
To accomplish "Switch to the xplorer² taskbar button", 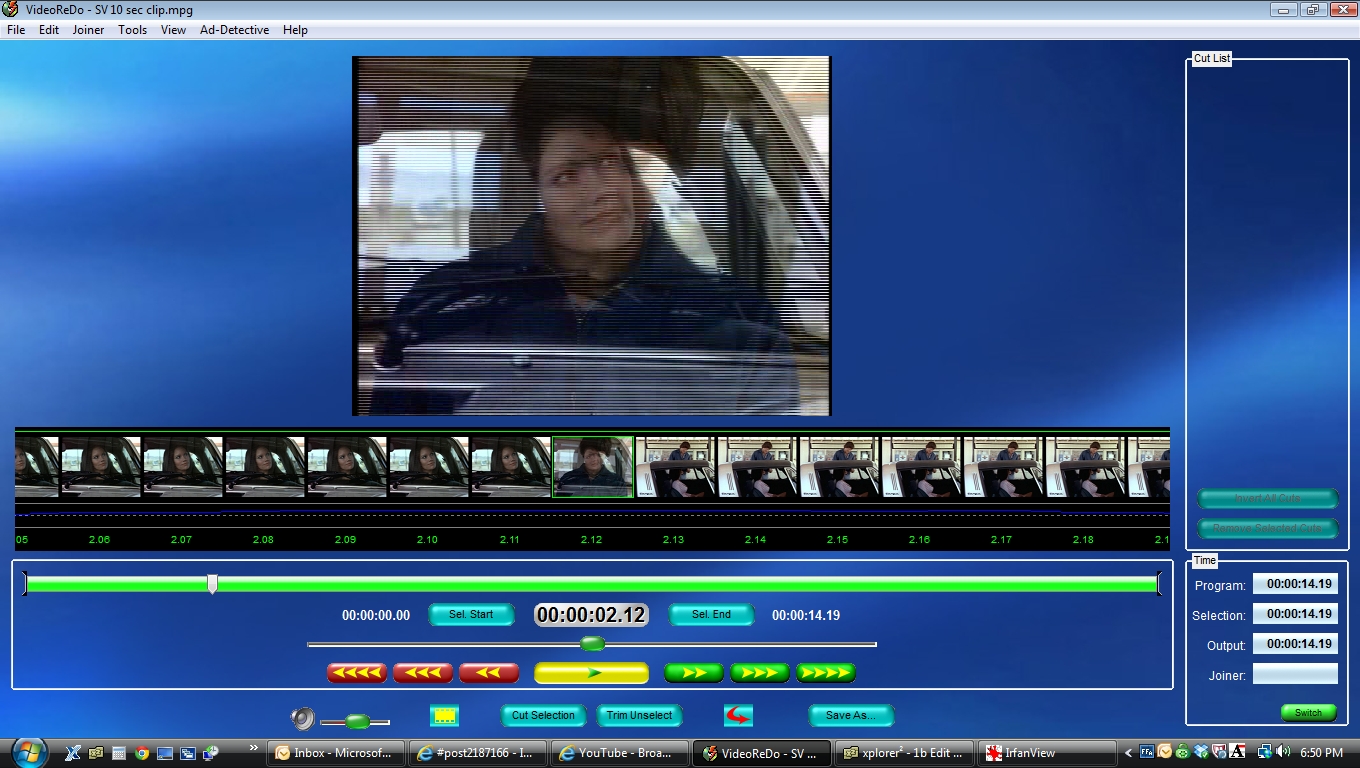I will click(x=905, y=753).
